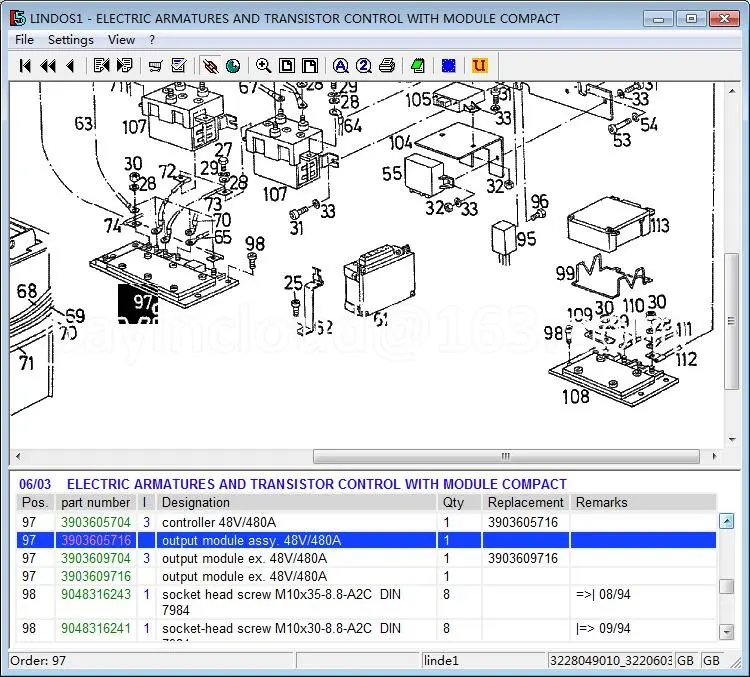Select part number 3903605704
This screenshot has height=677, width=750.
[96, 522]
